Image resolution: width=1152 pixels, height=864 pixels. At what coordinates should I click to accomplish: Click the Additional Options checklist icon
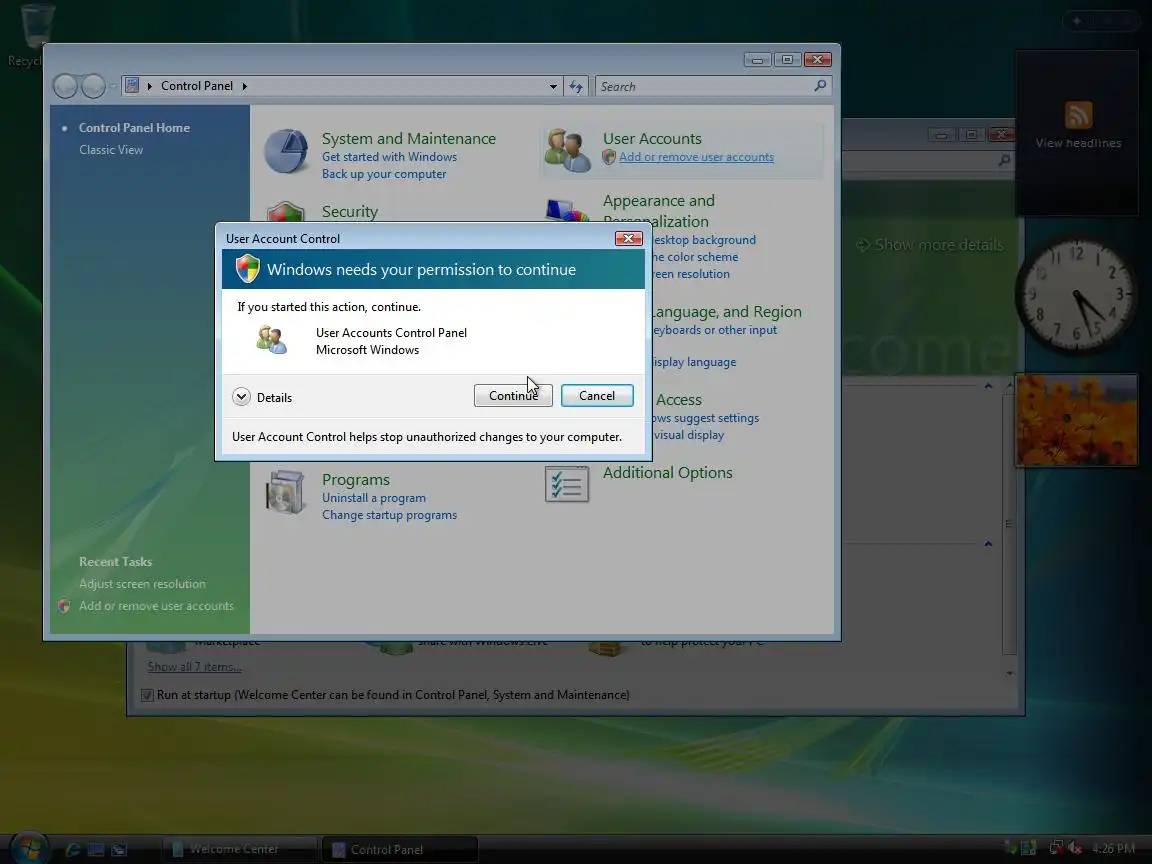(x=566, y=485)
